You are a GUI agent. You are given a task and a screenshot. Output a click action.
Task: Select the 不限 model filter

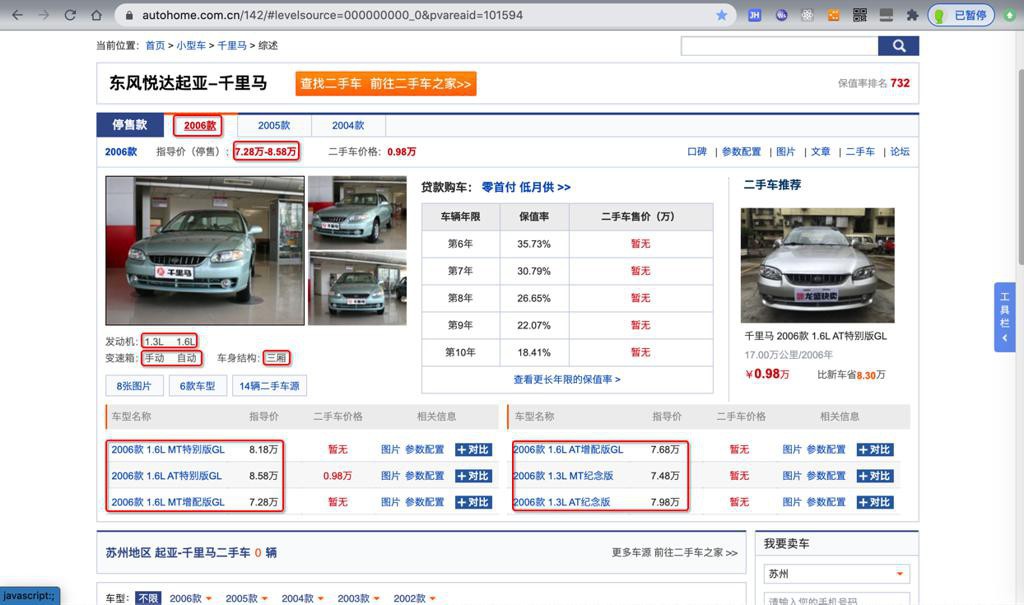point(148,598)
